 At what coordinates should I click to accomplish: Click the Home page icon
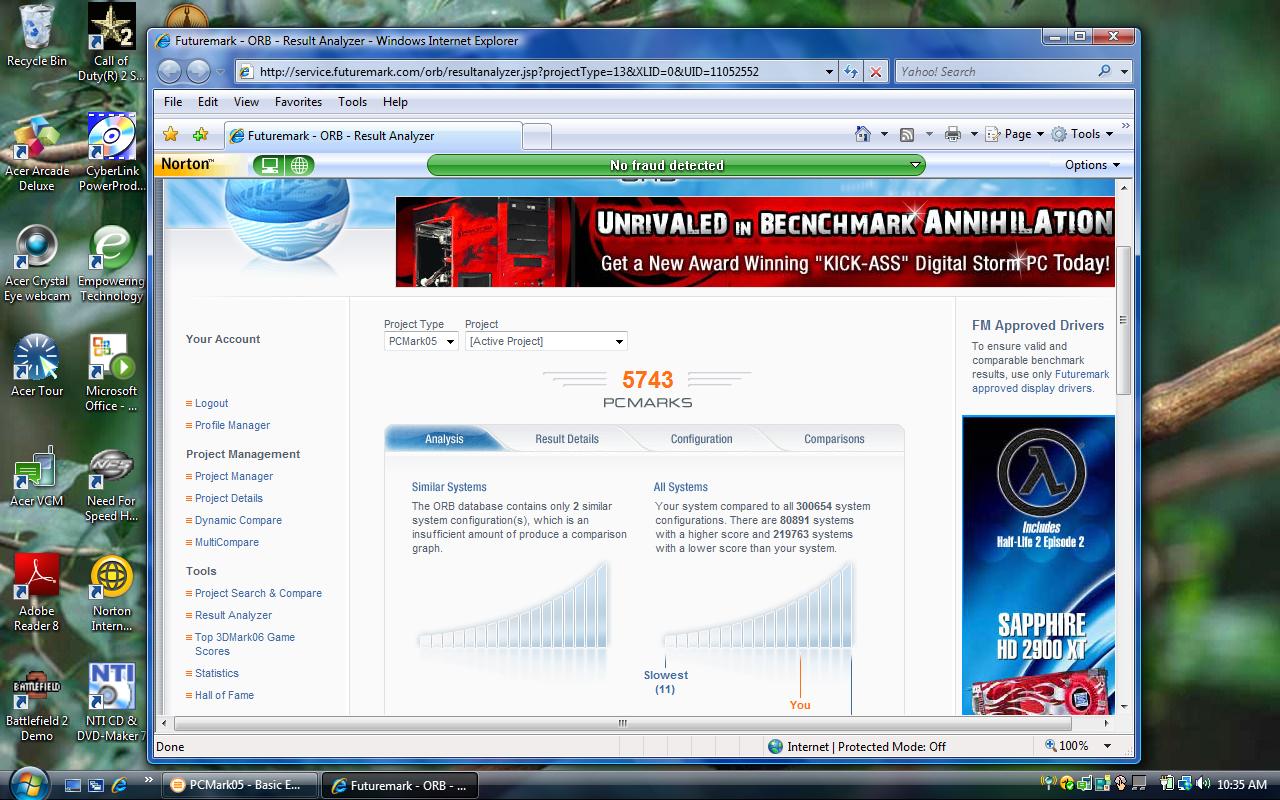pyautogui.click(x=863, y=134)
